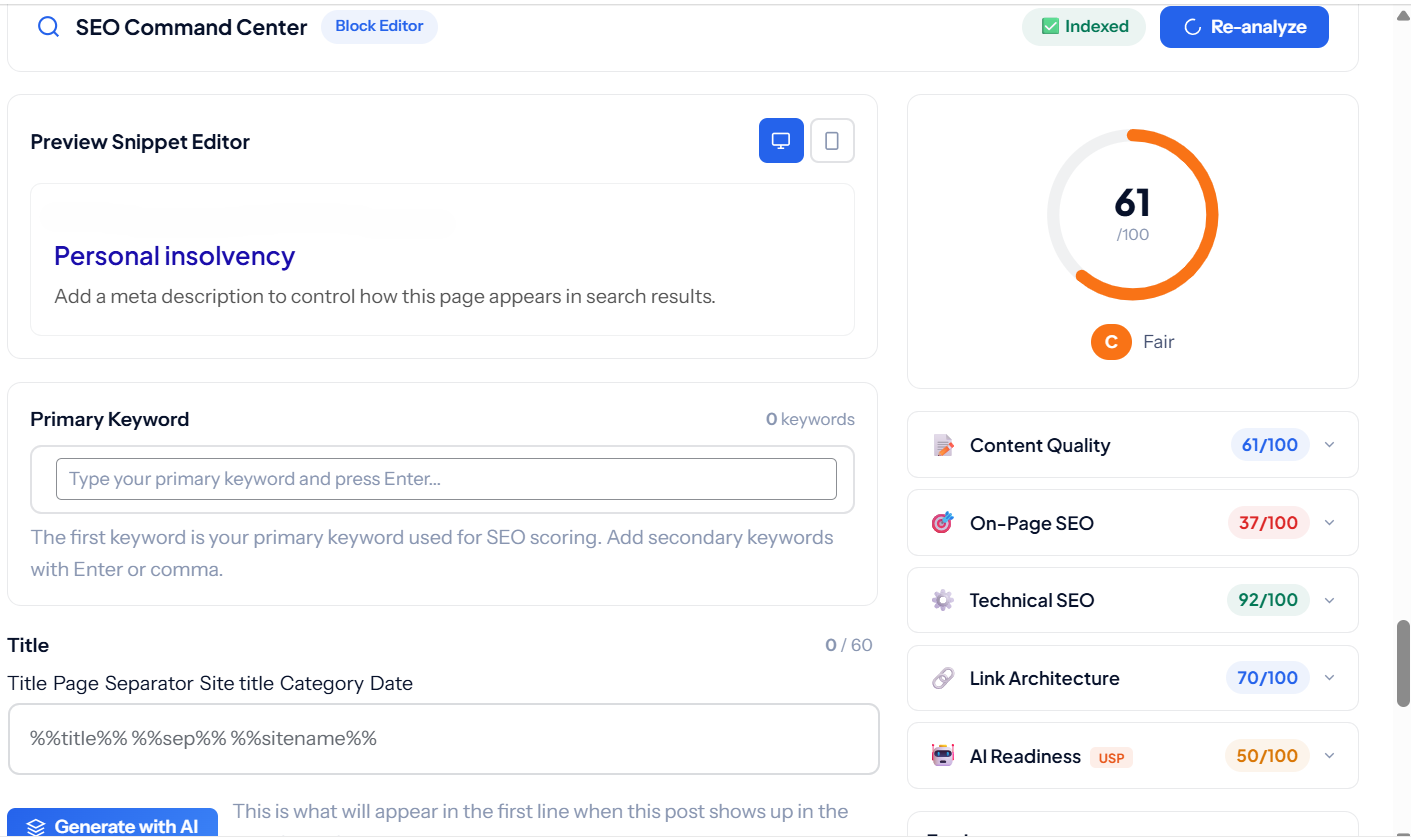Click the orange C grade badge

point(1111,342)
